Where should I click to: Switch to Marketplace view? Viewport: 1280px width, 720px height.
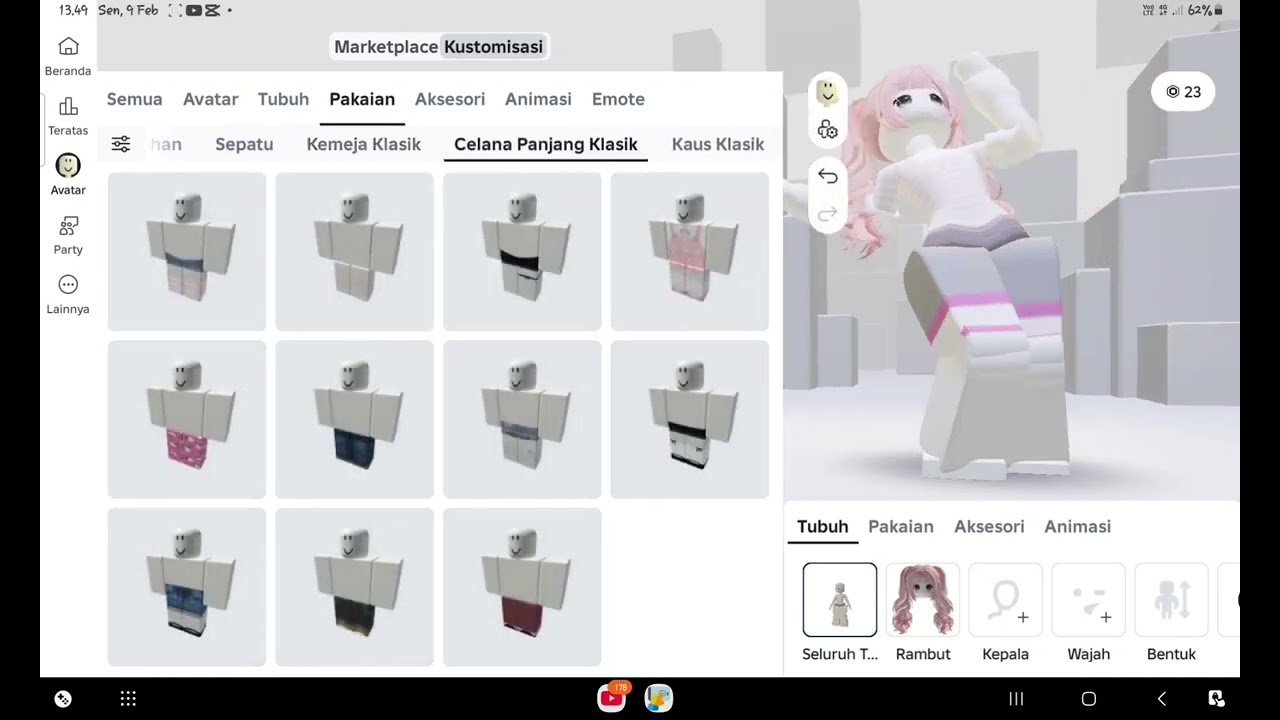[386, 47]
